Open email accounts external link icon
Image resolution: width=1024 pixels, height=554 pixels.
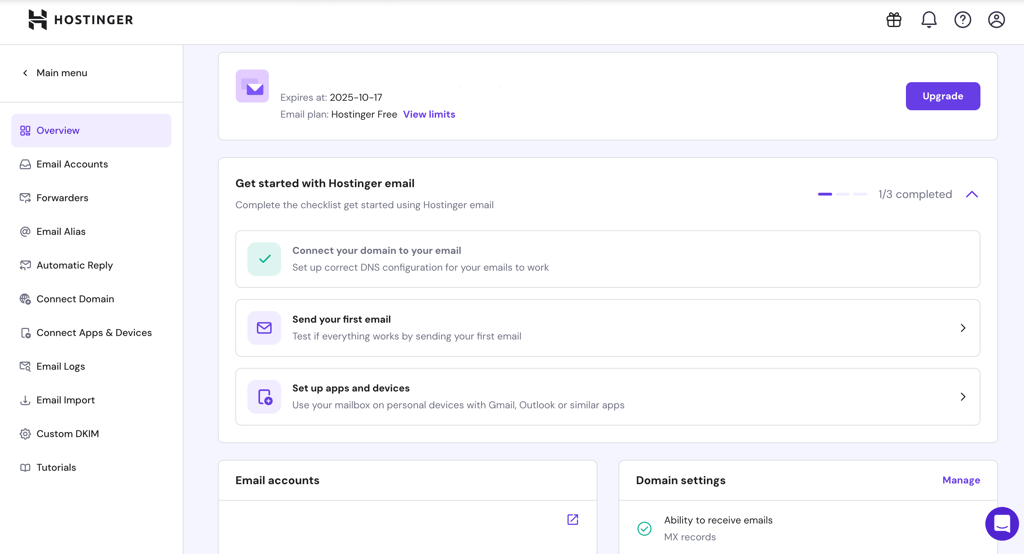pos(573,519)
